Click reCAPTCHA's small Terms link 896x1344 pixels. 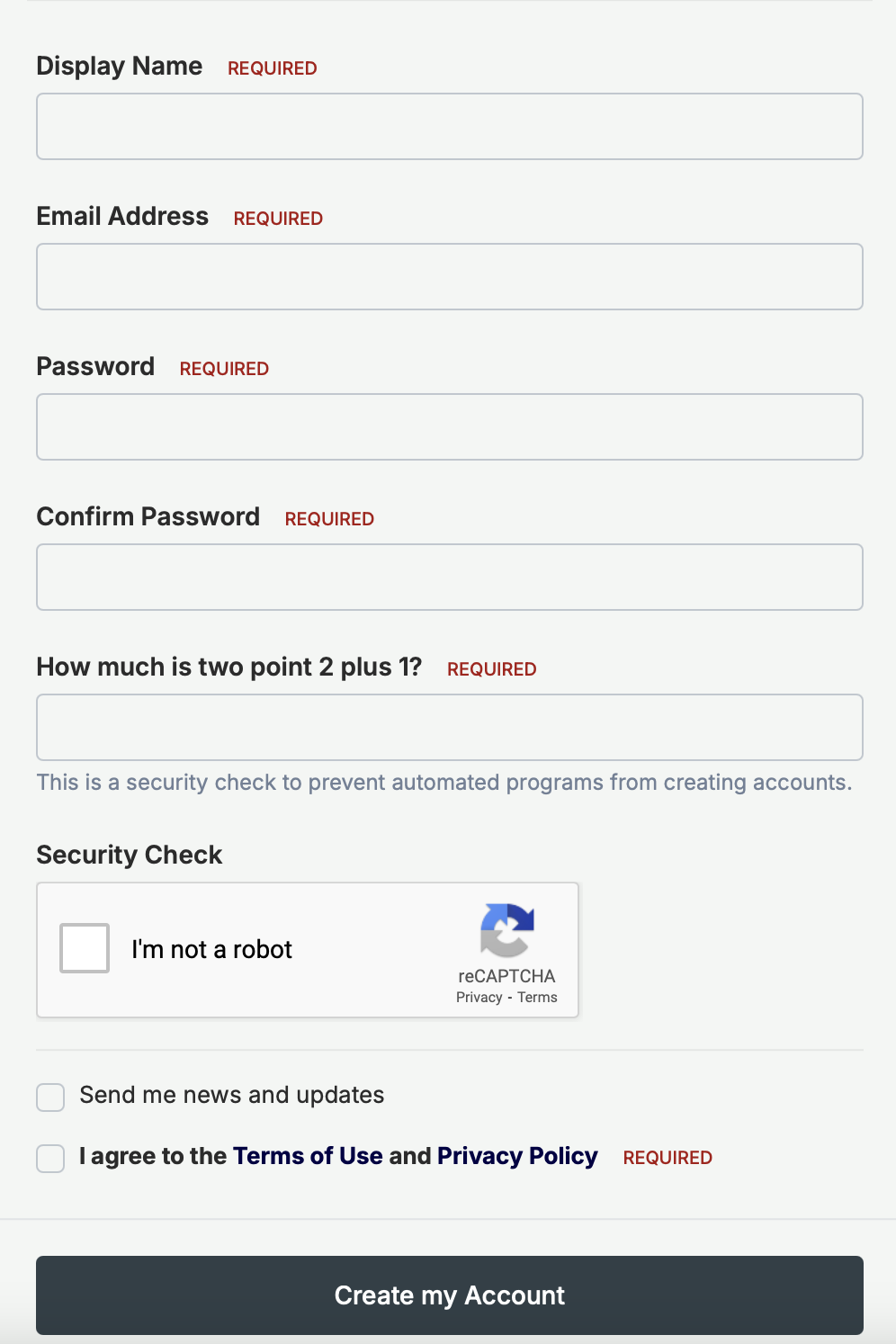tap(537, 998)
